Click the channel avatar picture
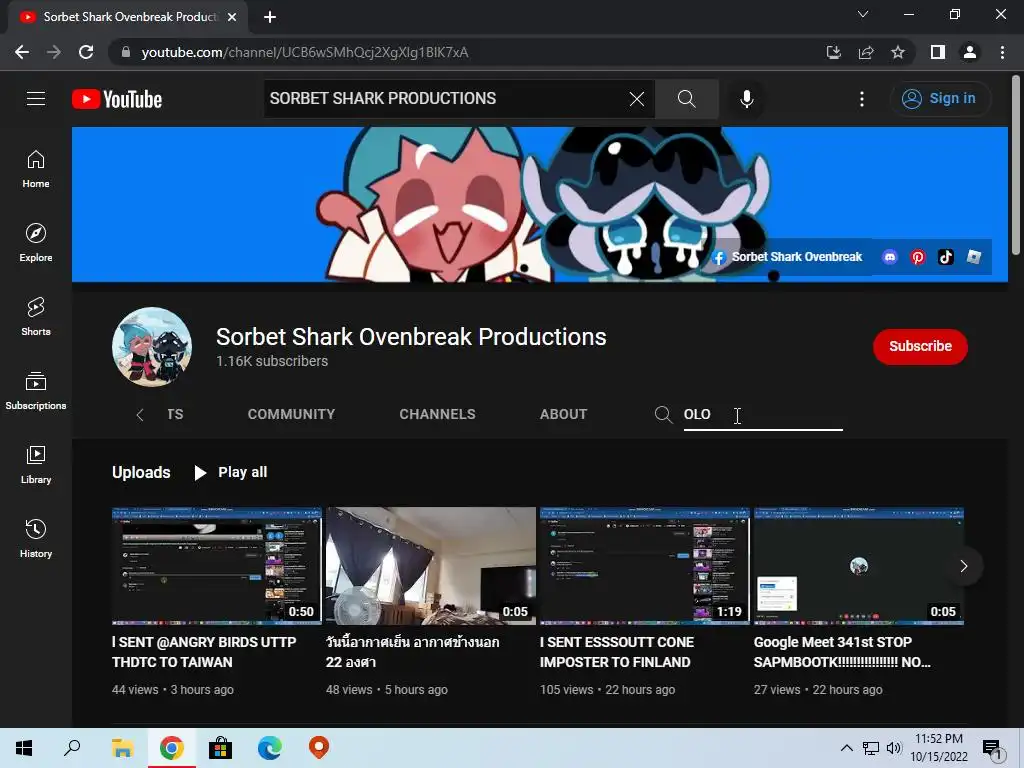The width and height of the screenshot is (1024, 768). click(x=152, y=347)
